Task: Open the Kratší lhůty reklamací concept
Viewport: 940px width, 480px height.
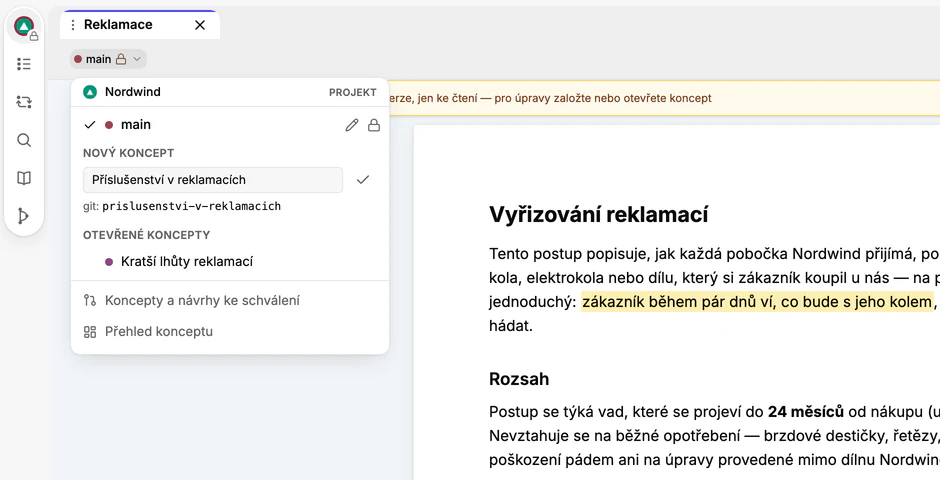Action: coord(230,262)
